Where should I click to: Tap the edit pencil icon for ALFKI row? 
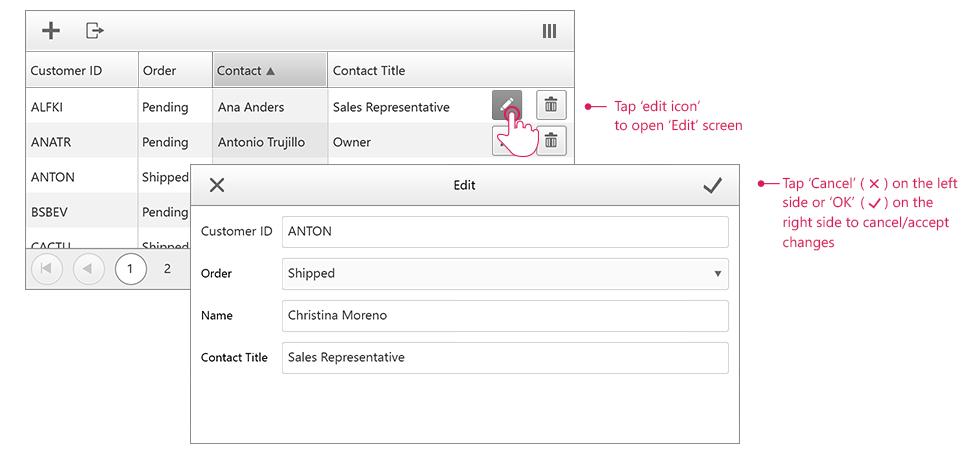click(507, 105)
